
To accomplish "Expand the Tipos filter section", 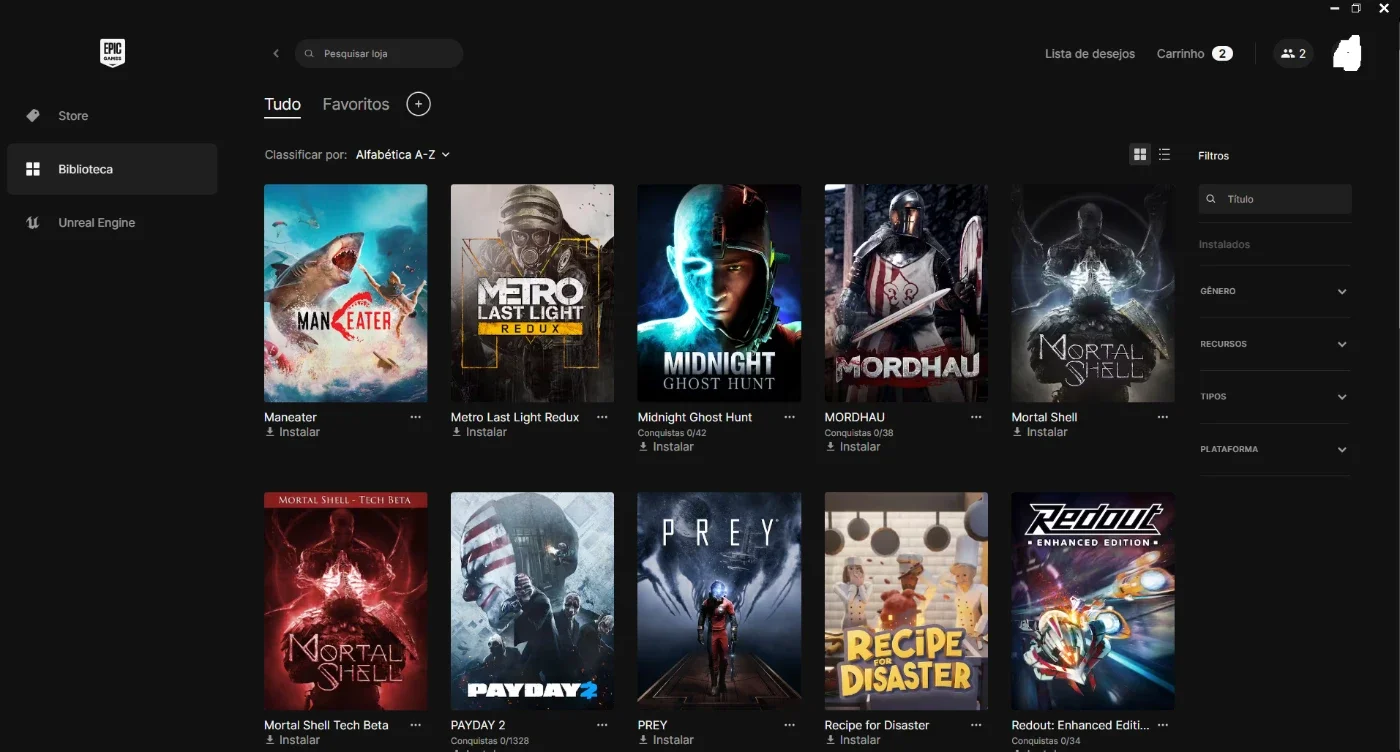I will tap(1275, 397).
